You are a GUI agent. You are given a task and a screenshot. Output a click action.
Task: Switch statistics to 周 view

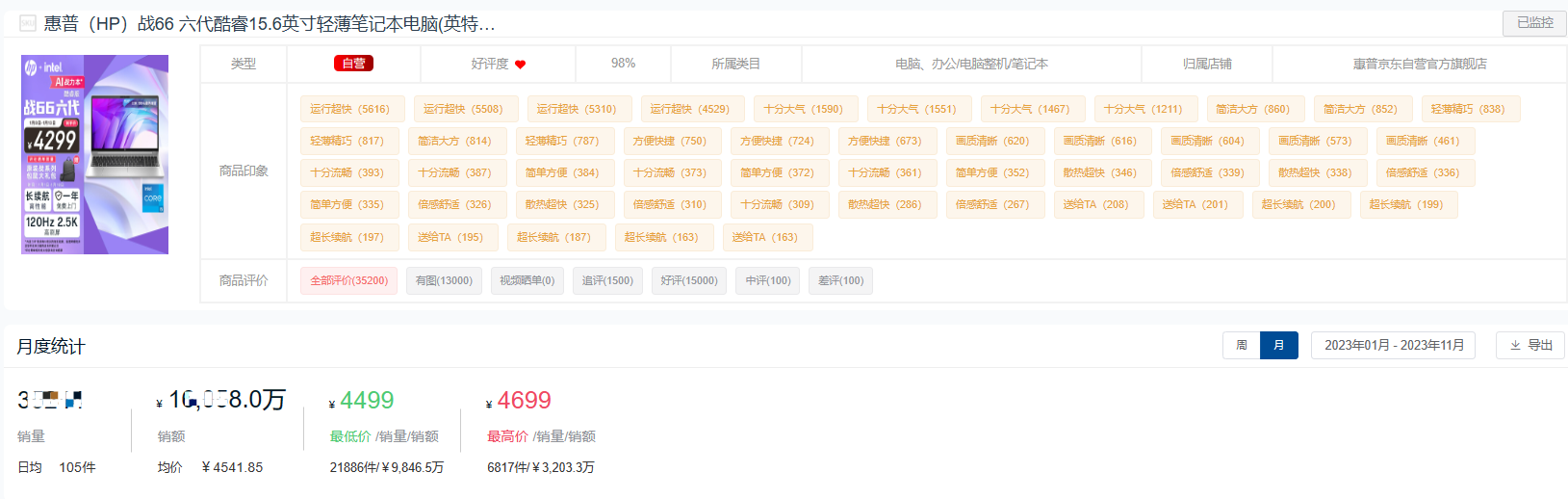[1242, 345]
